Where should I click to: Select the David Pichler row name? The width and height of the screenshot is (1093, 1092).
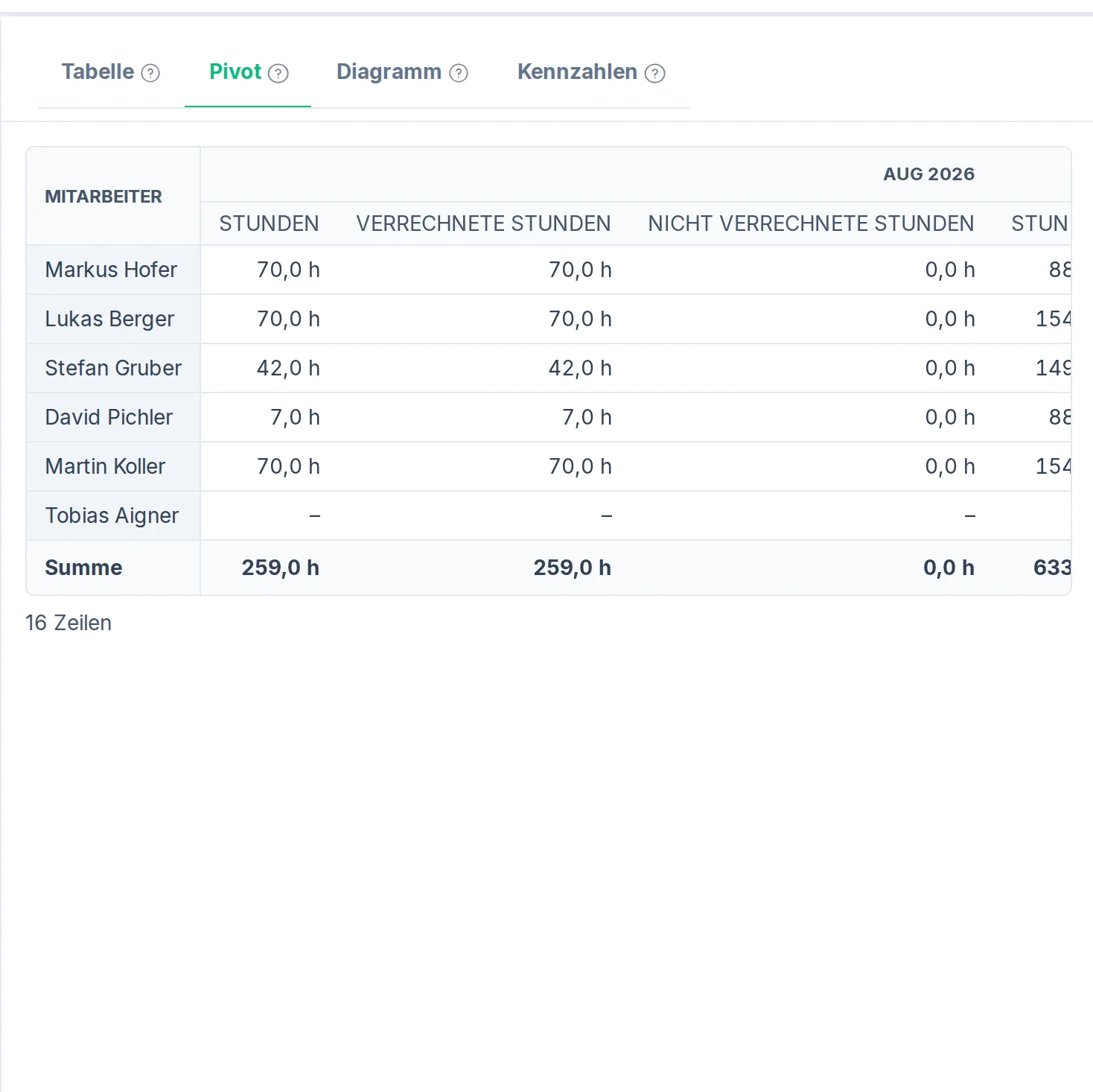[109, 417]
